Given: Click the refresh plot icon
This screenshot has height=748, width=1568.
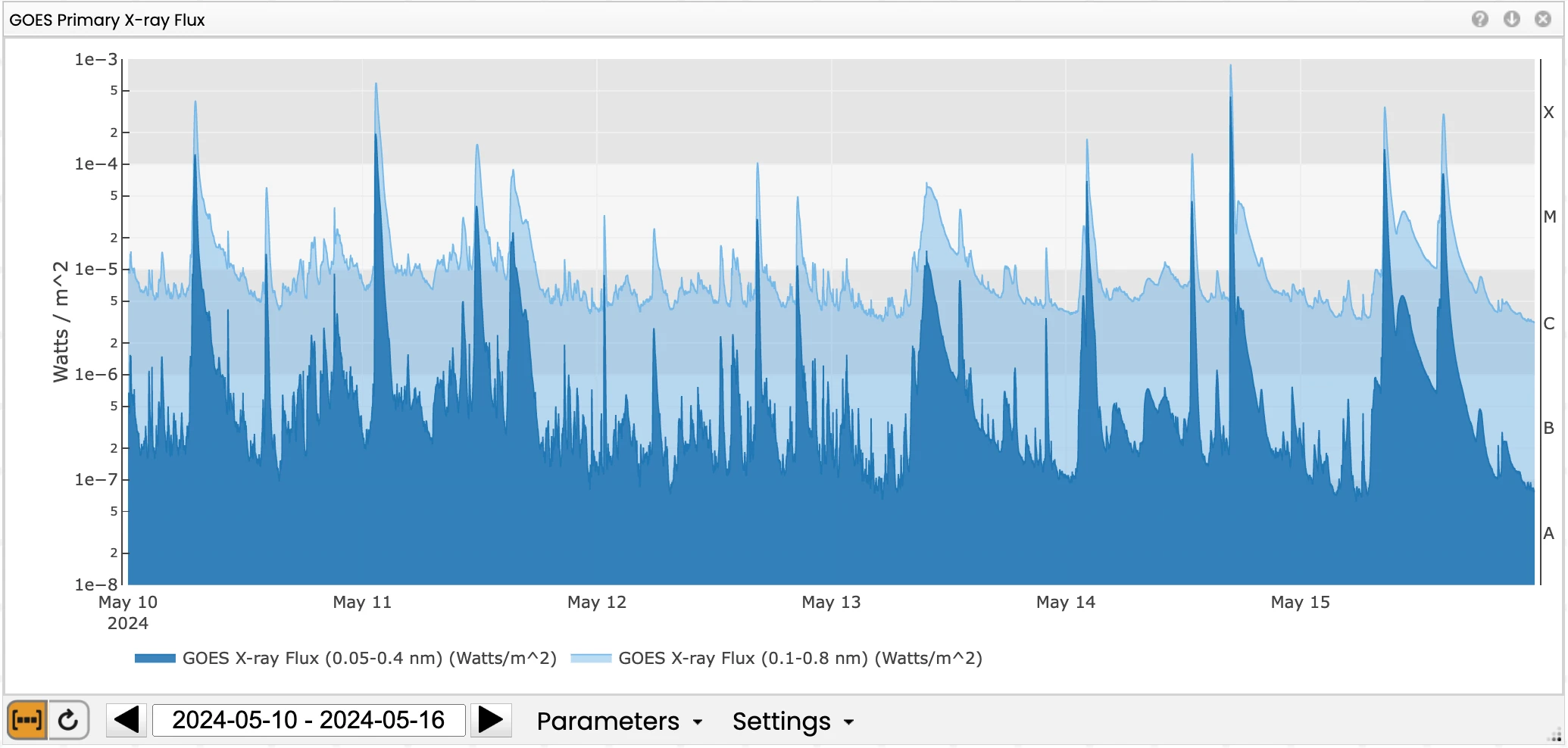Looking at the screenshot, I should pos(68,719).
